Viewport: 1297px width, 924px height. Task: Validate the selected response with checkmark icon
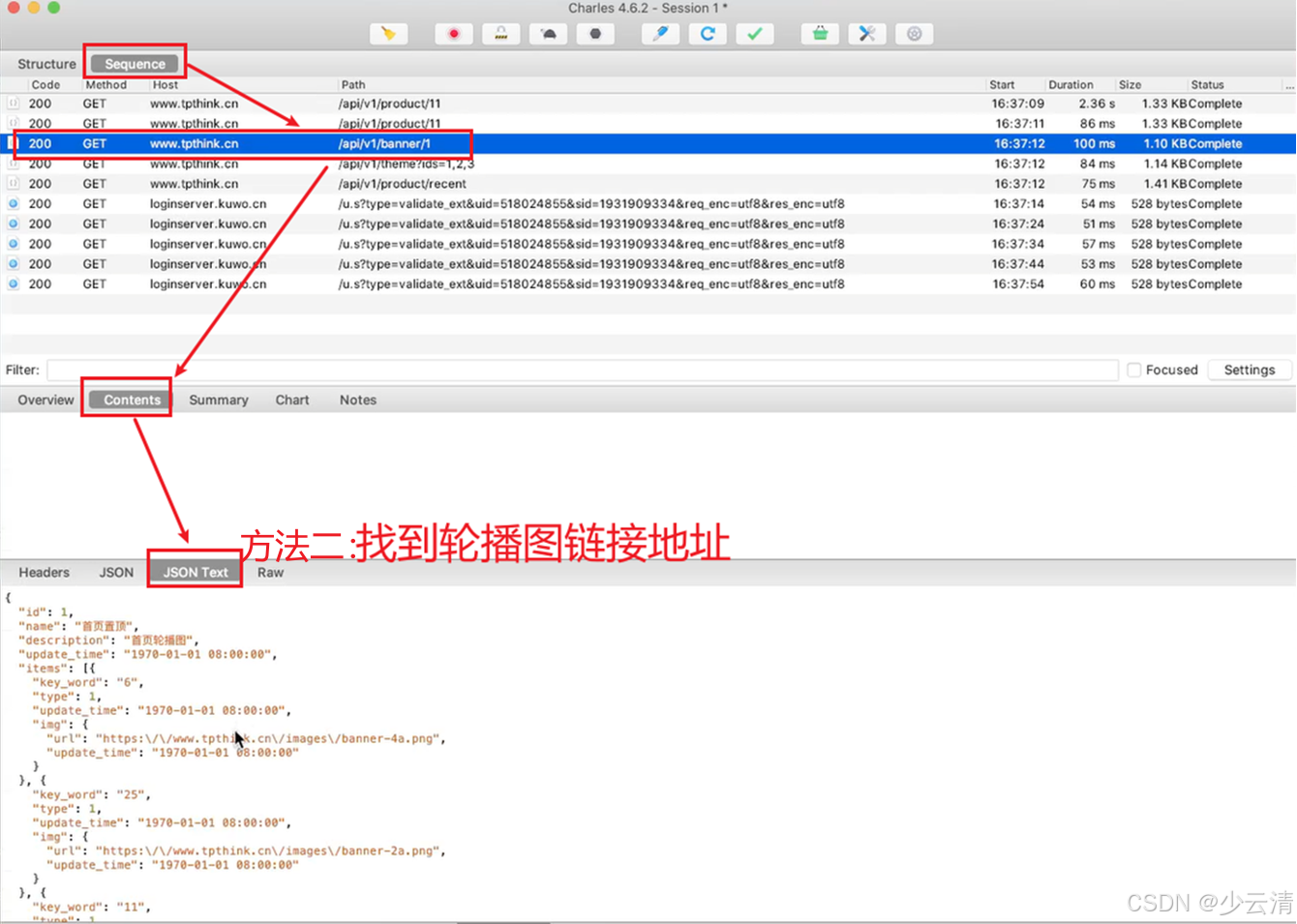coord(755,34)
